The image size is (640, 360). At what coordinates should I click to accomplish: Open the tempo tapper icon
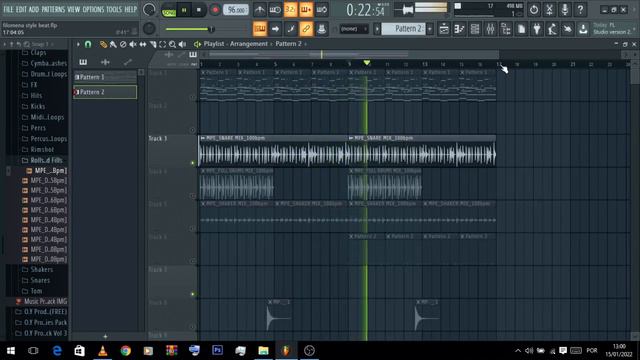(552, 29)
